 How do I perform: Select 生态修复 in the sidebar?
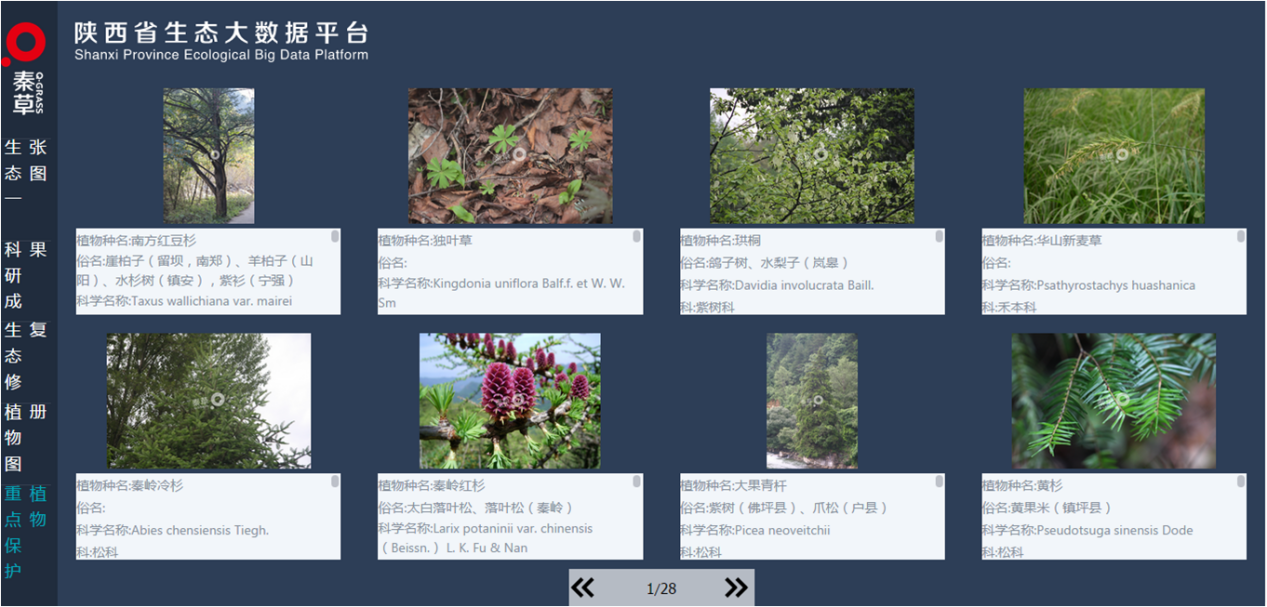pos(26,355)
